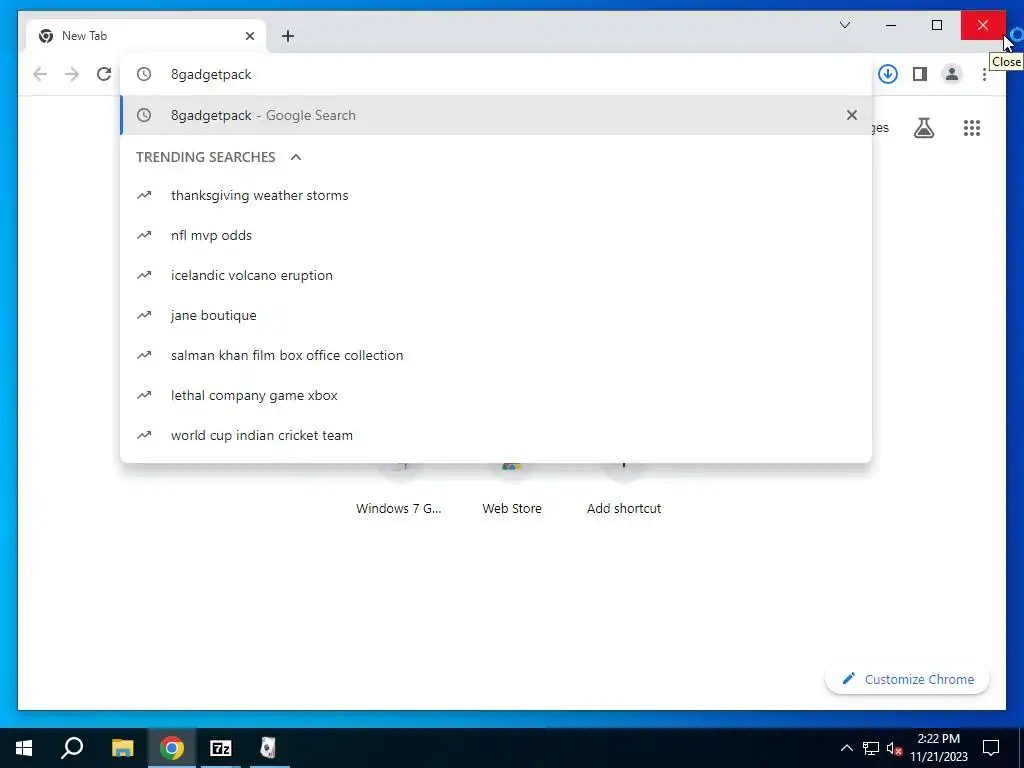This screenshot has height=768, width=1024.
Task: Open network status tray icon
Action: (x=871, y=748)
